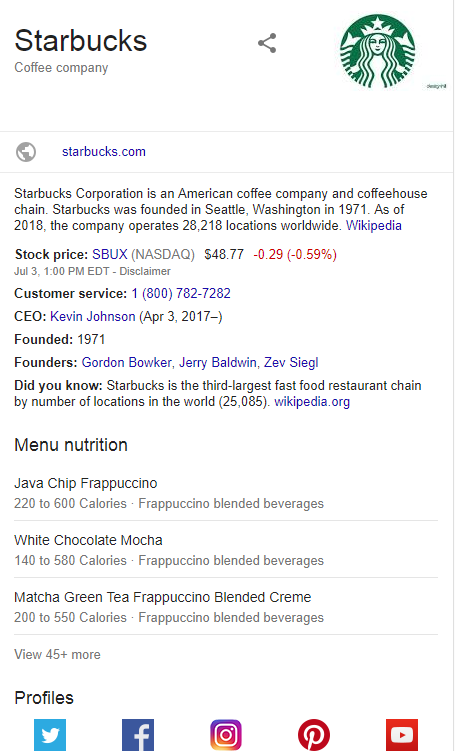Open the Pinterest profile icon
This screenshot has width=457, height=751.
pos(314,735)
